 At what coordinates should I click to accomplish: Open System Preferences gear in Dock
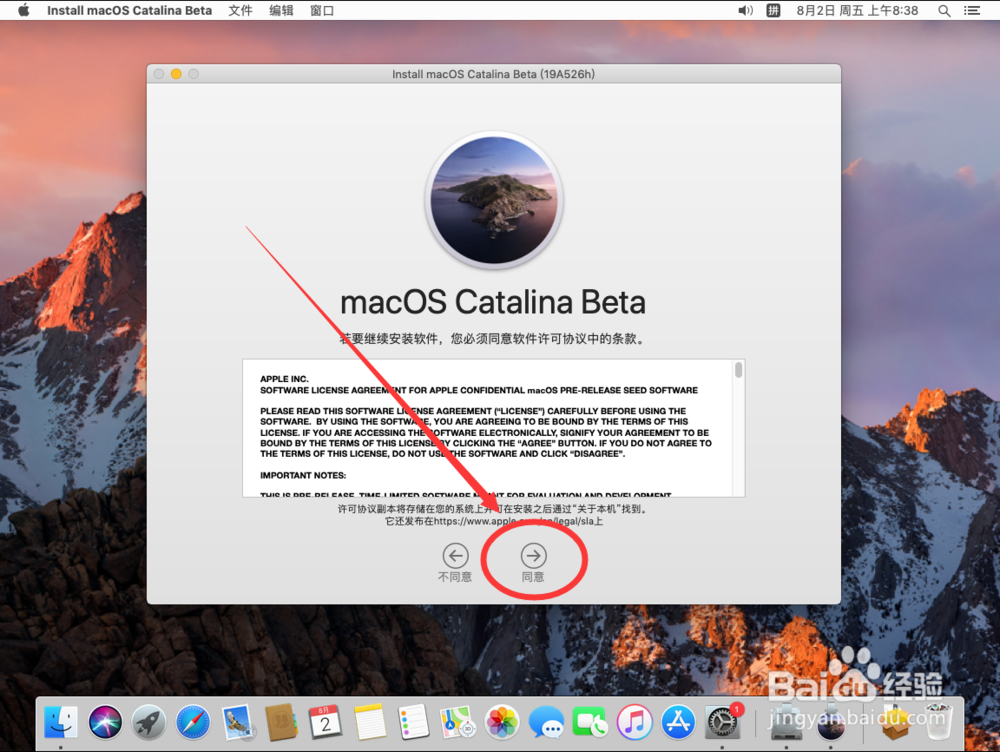(x=723, y=722)
